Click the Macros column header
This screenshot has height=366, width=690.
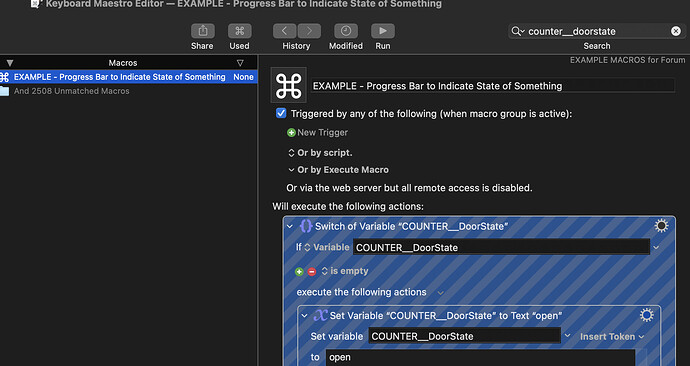[123, 63]
